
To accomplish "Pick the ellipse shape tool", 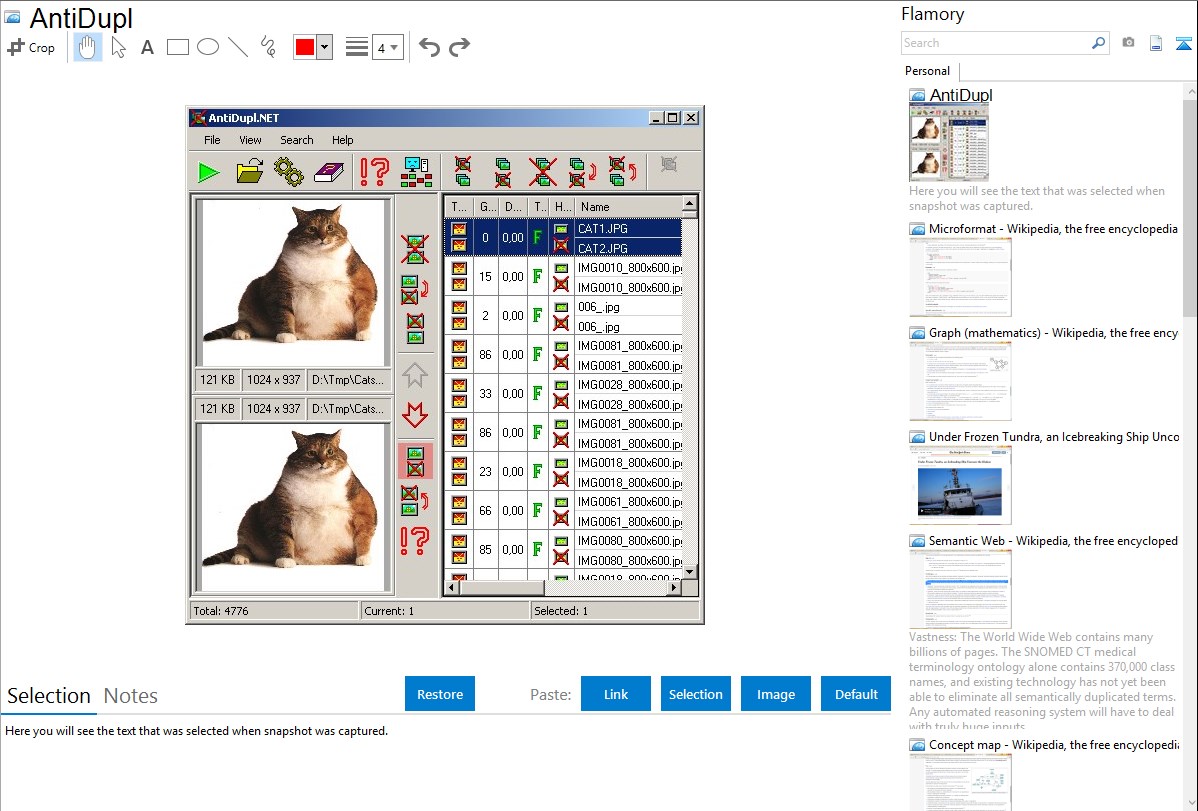I will [x=208, y=47].
